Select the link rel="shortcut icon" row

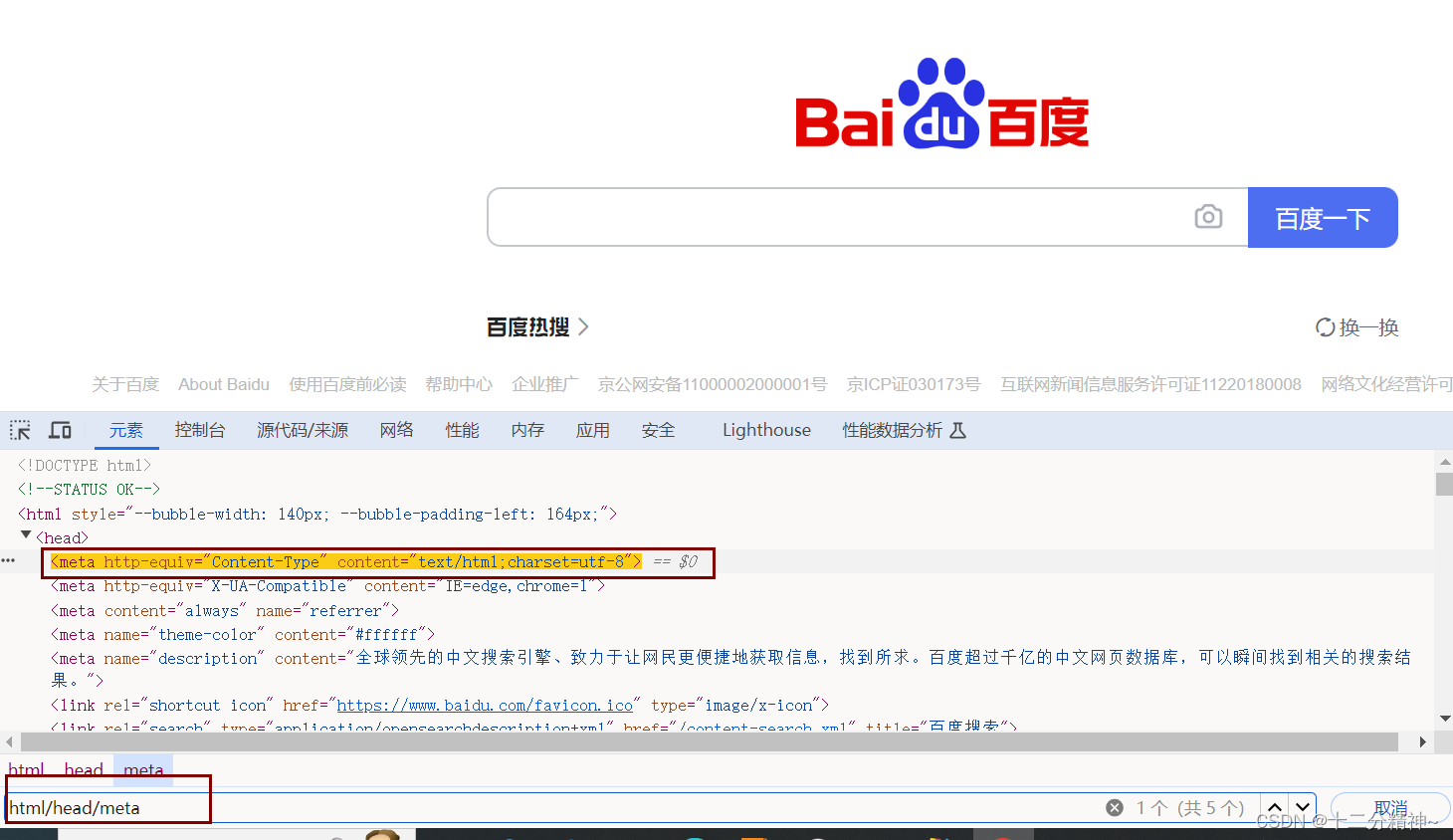[x=440, y=705]
